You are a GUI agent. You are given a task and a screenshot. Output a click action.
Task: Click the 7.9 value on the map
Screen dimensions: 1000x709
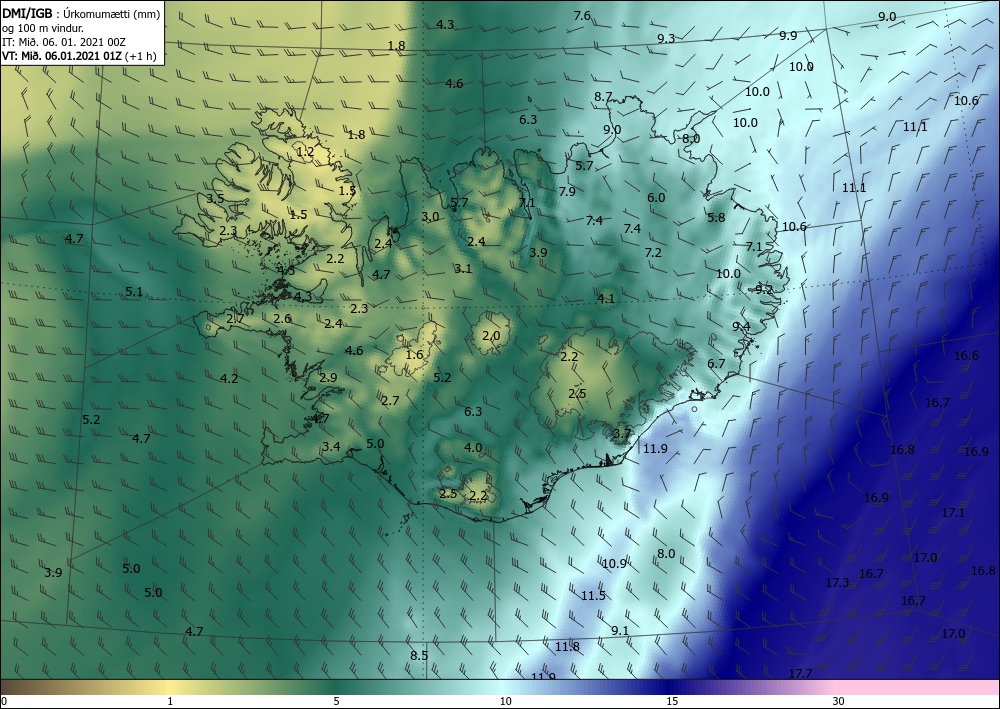567,192
